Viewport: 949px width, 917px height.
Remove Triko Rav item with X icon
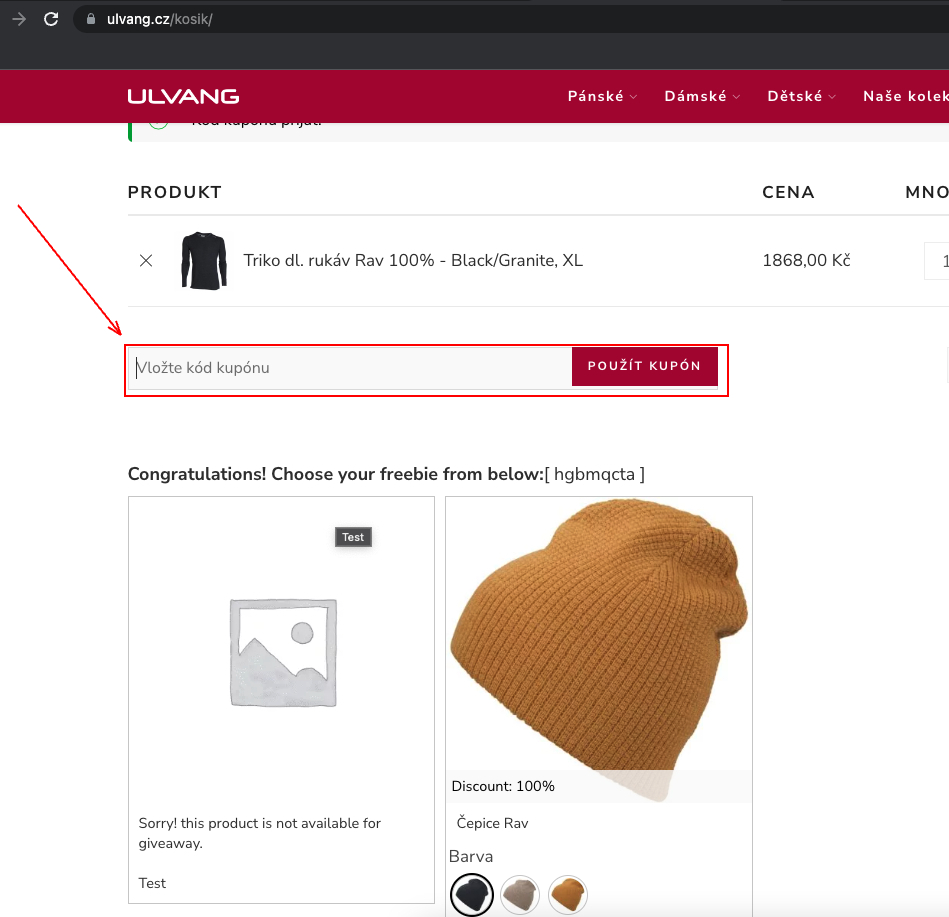pyautogui.click(x=146, y=261)
